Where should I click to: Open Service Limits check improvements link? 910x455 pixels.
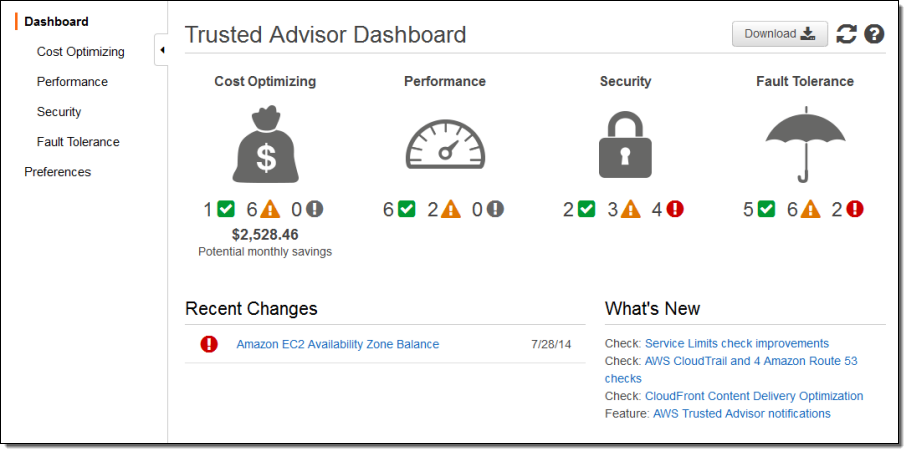[737, 343]
